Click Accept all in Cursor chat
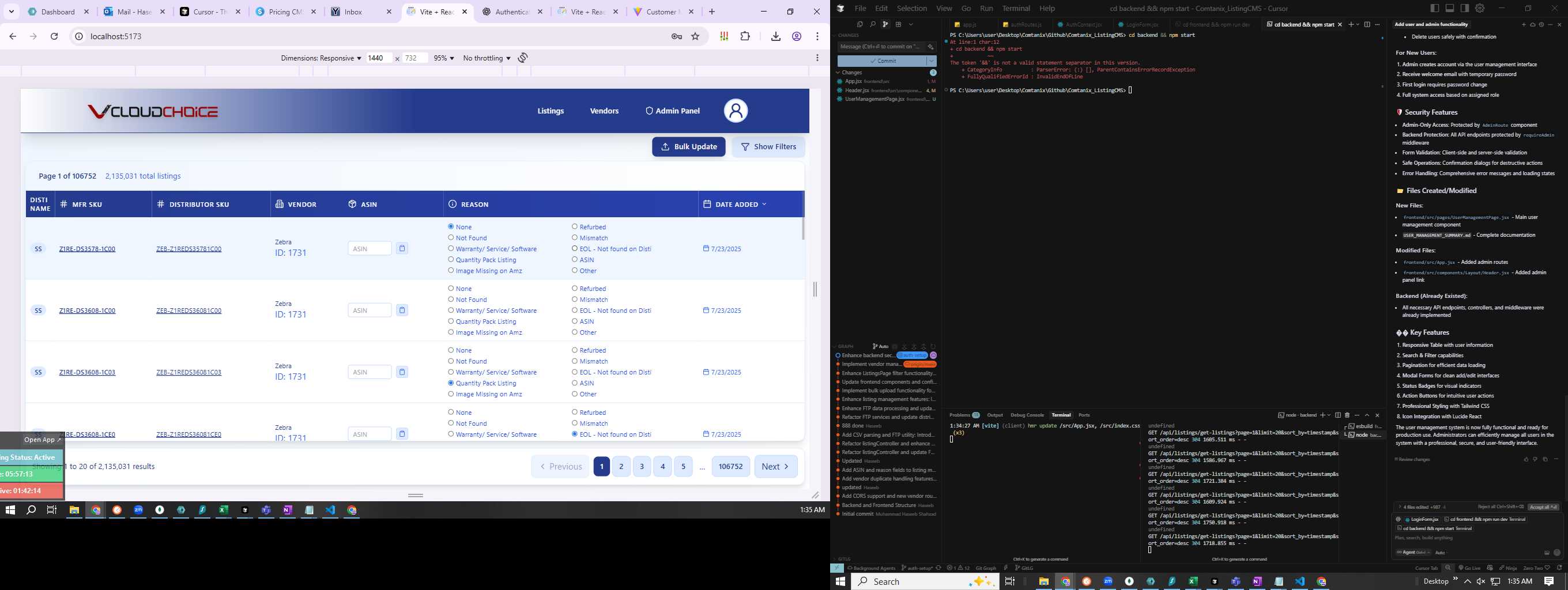Viewport: 1568px width, 590px height. pyautogui.click(x=1543, y=506)
